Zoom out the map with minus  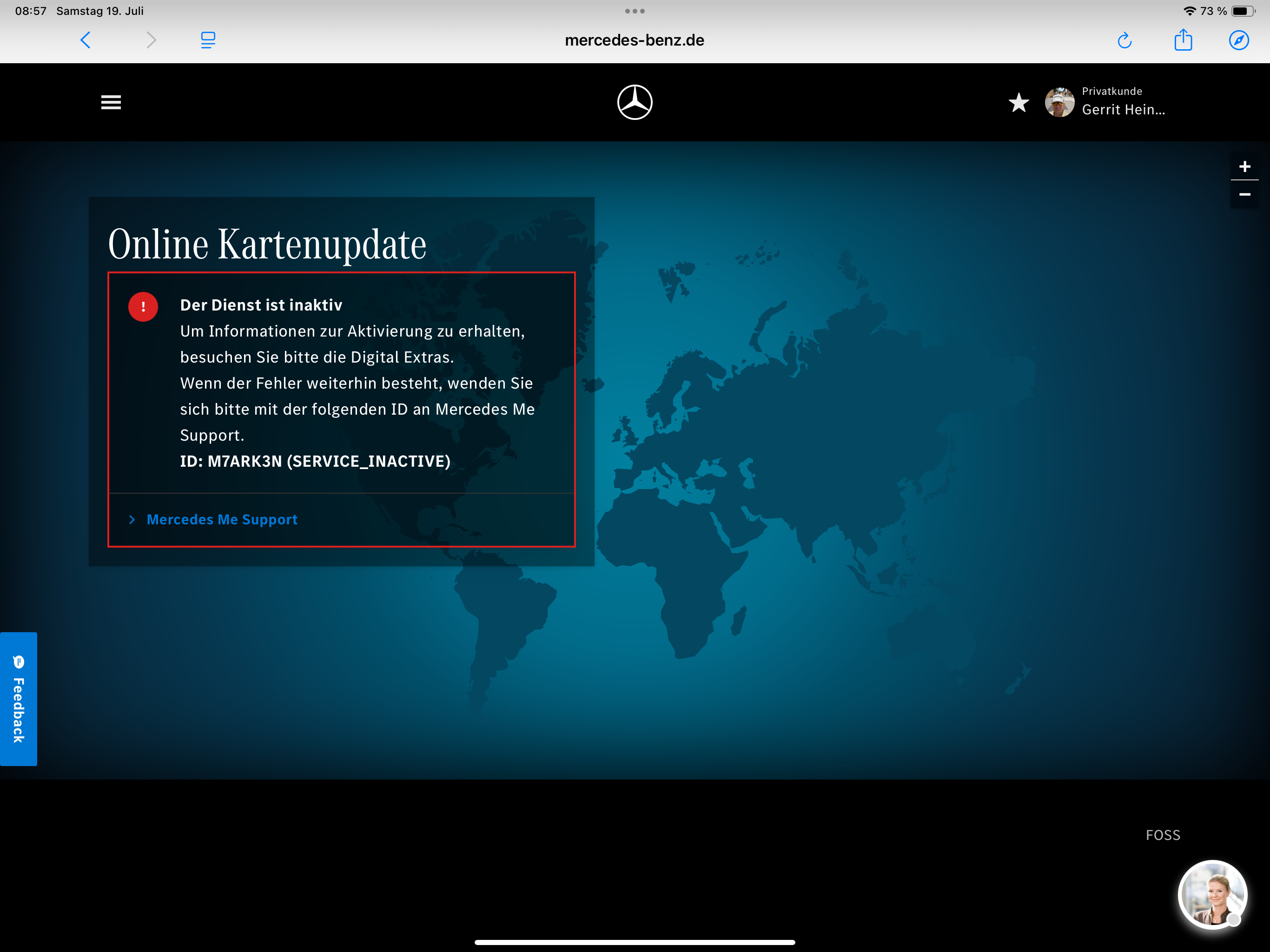click(x=1244, y=195)
